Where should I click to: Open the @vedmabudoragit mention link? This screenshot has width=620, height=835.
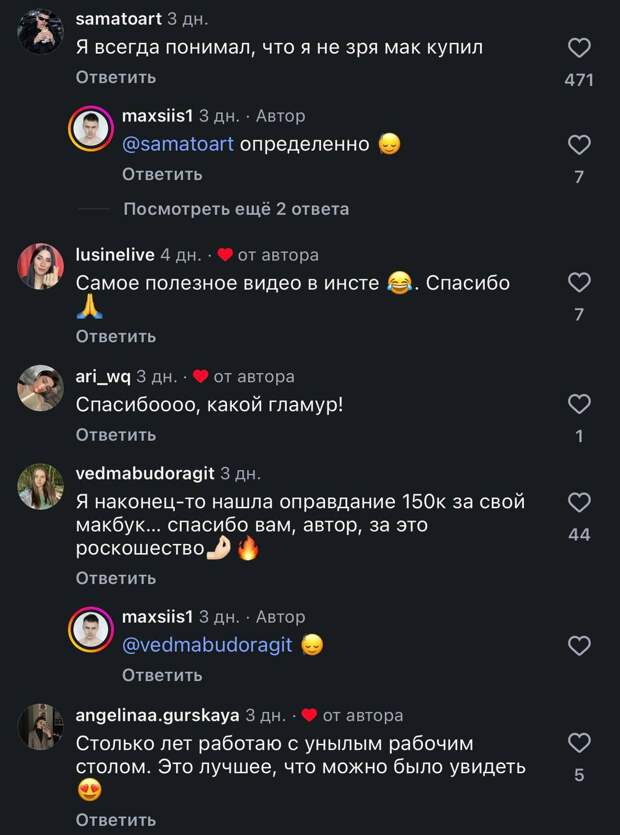[x=207, y=645]
